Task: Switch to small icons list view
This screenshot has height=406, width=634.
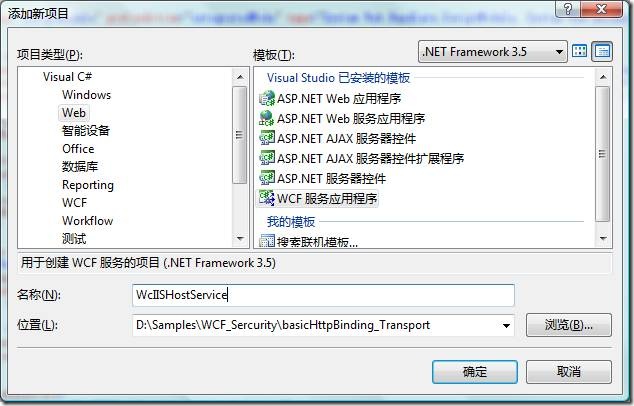Action: tap(602, 51)
